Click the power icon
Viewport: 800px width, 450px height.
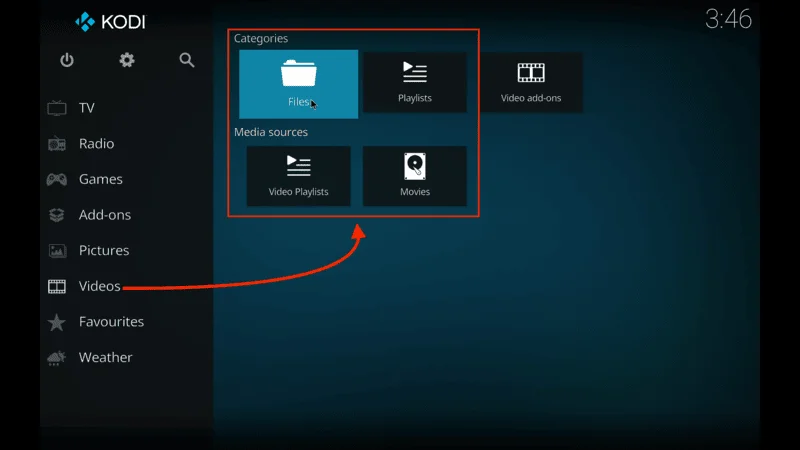[x=67, y=60]
